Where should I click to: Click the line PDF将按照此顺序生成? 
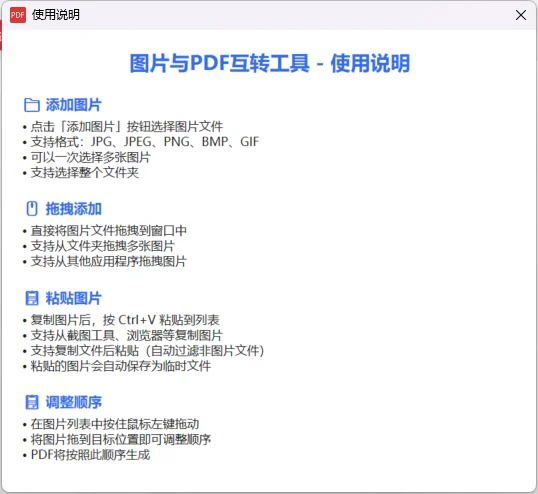[x=90, y=455]
